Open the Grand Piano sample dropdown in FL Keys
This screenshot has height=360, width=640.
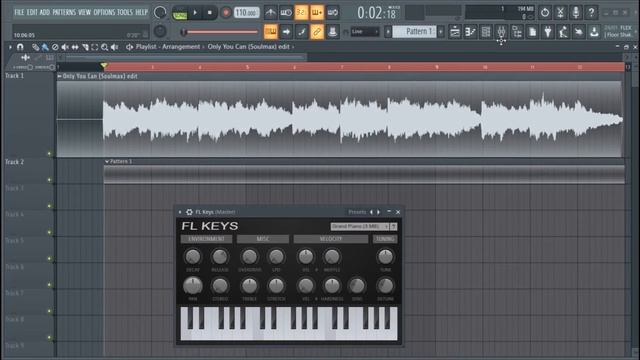coord(360,226)
